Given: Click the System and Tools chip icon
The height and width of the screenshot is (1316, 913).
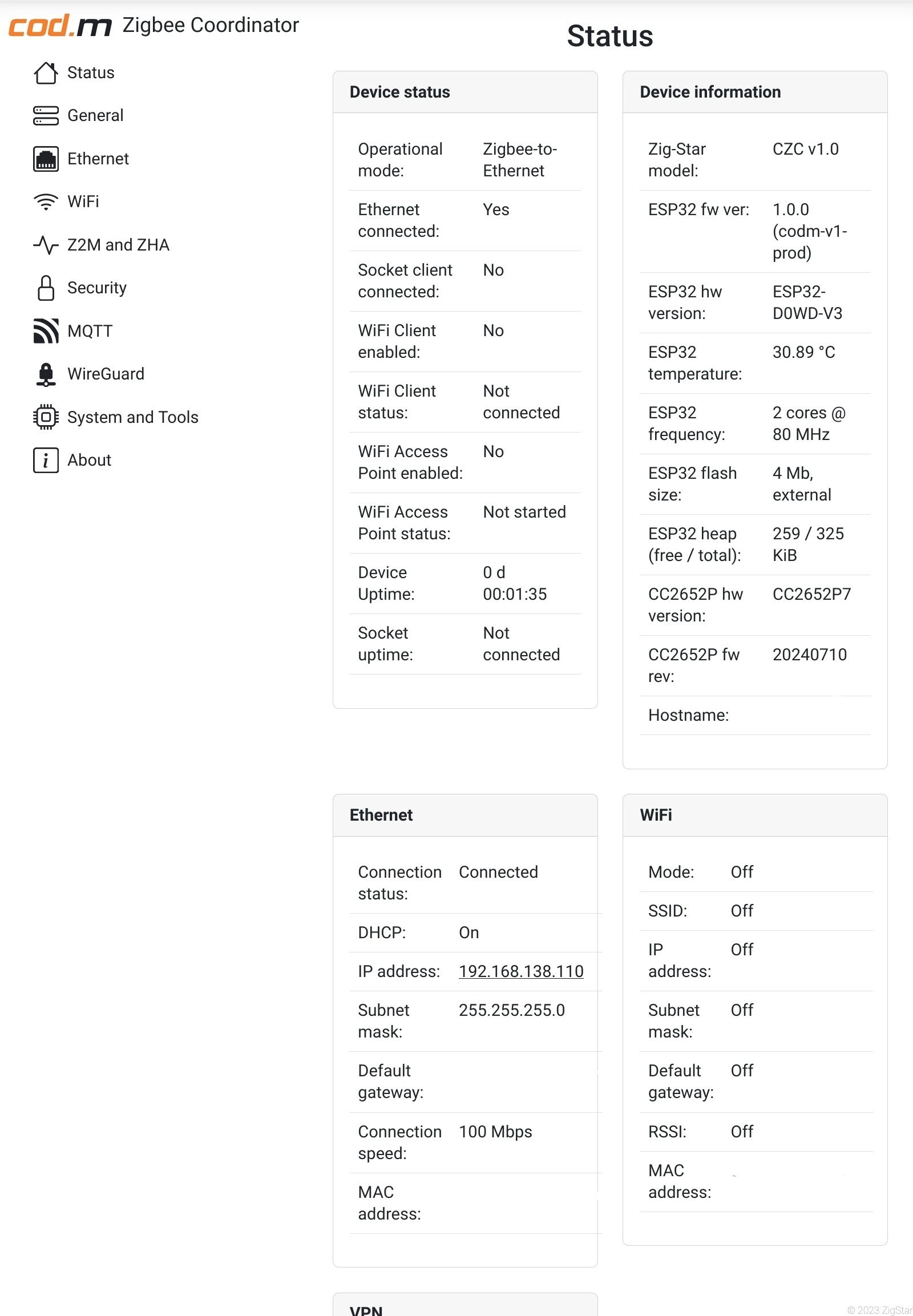Looking at the screenshot, I should click(46, 417).
